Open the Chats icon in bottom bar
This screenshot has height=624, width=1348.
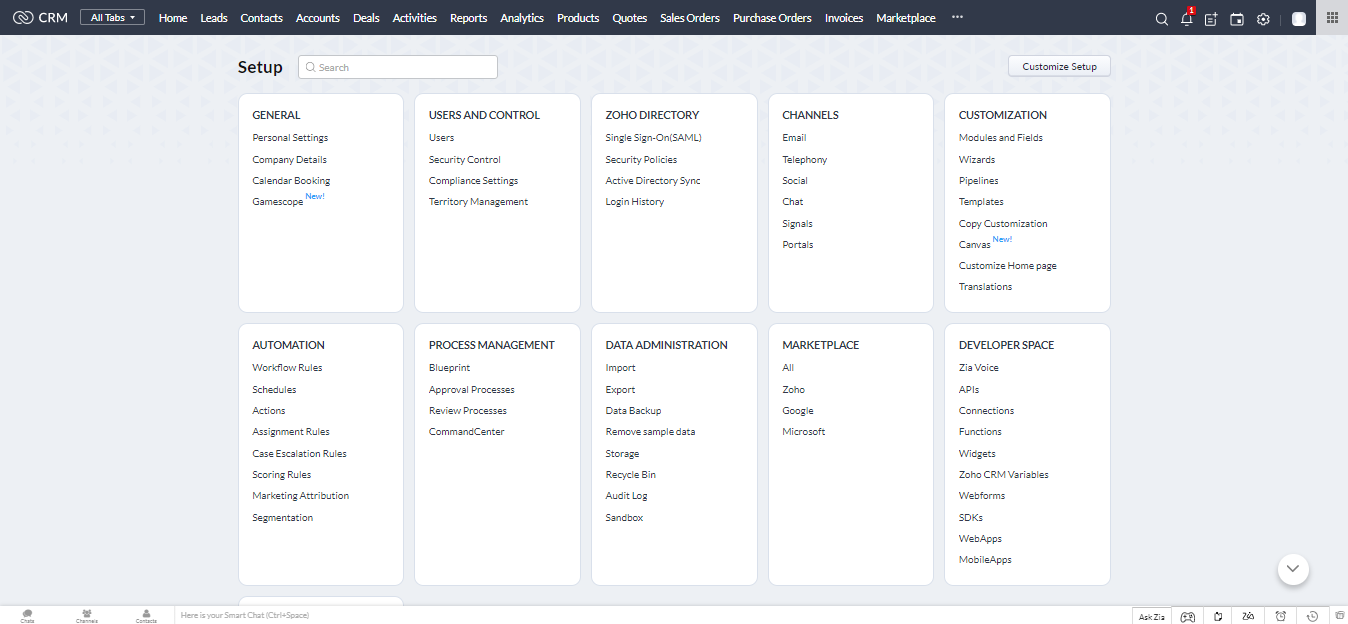[27, 615]
